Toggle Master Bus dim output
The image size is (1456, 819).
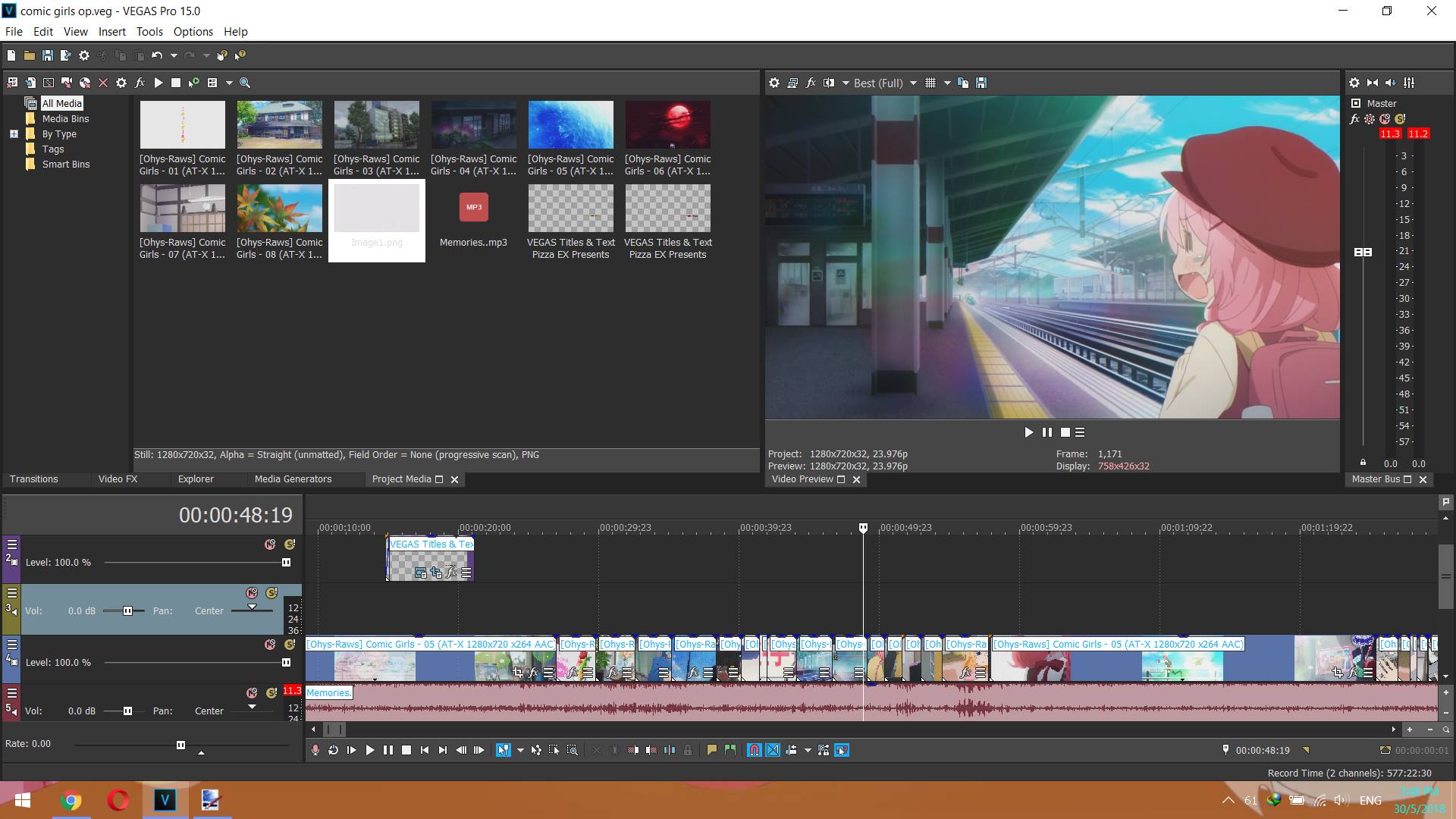(x=1391, y=83)
